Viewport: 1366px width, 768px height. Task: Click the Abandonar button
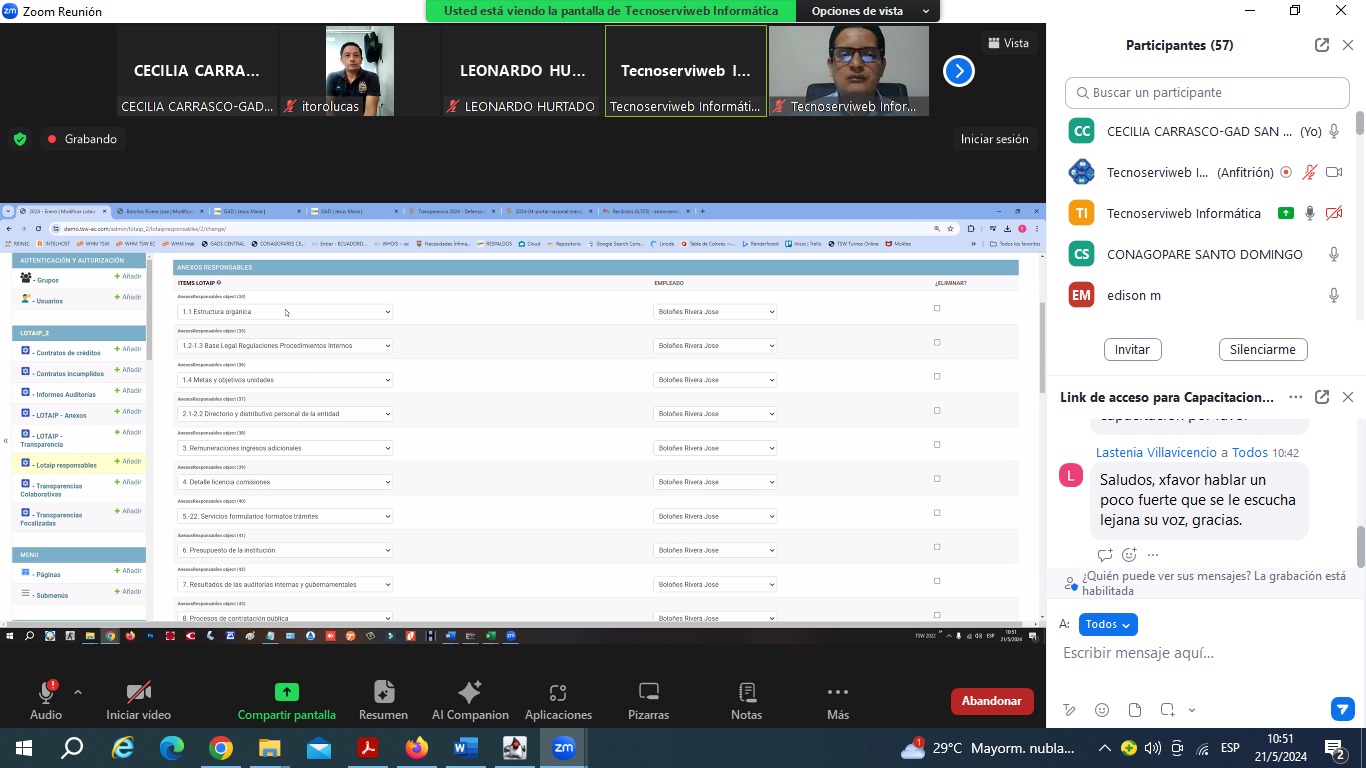click(991, 701)
